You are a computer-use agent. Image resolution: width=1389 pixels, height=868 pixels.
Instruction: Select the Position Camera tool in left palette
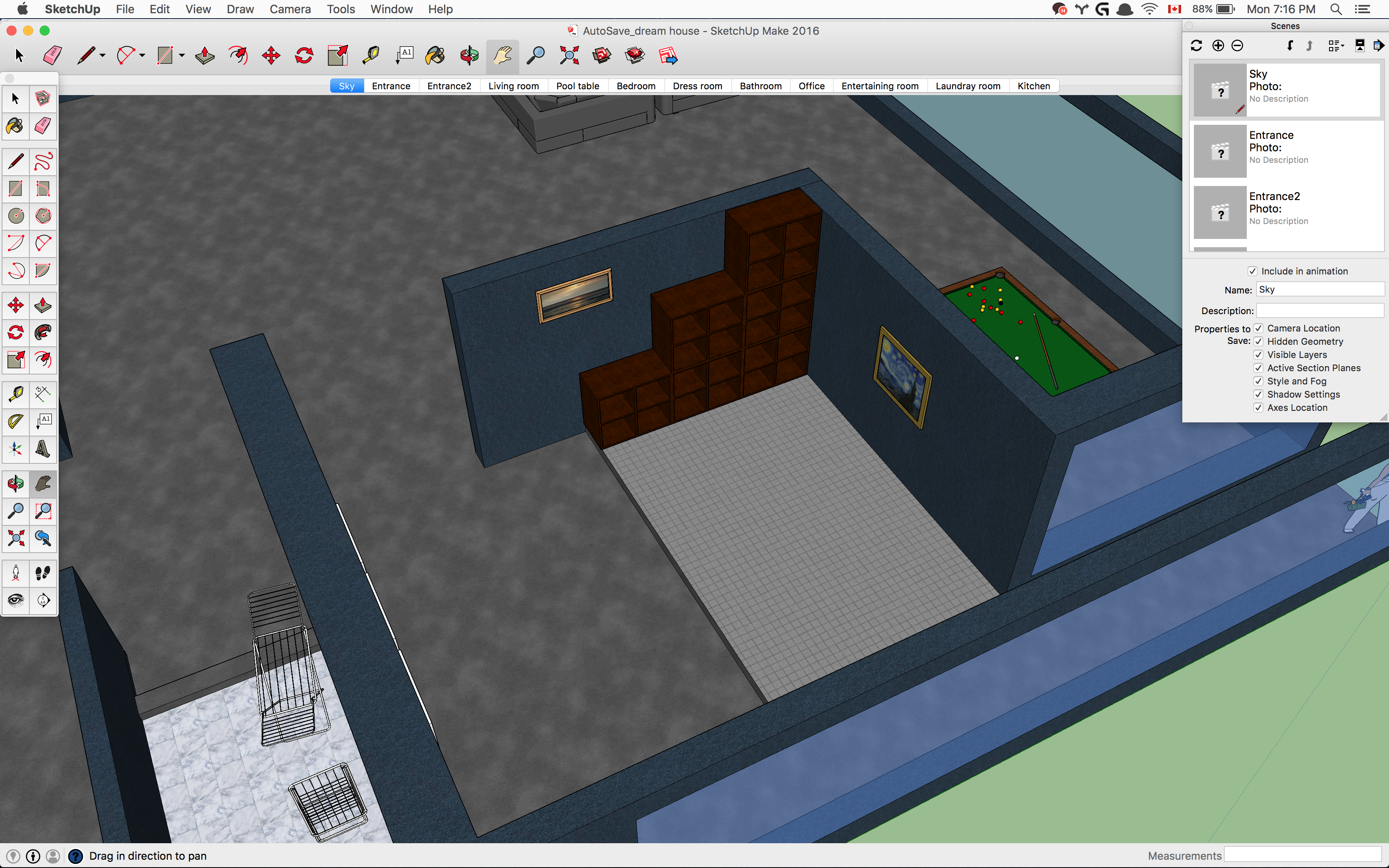click(x=16, y=573)
